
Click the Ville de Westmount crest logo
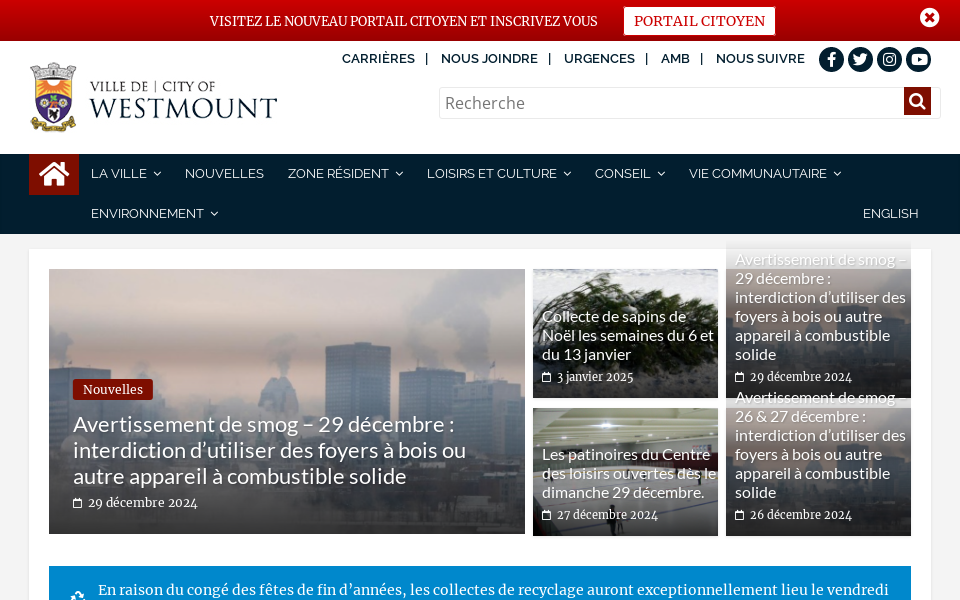pos(53,97)
